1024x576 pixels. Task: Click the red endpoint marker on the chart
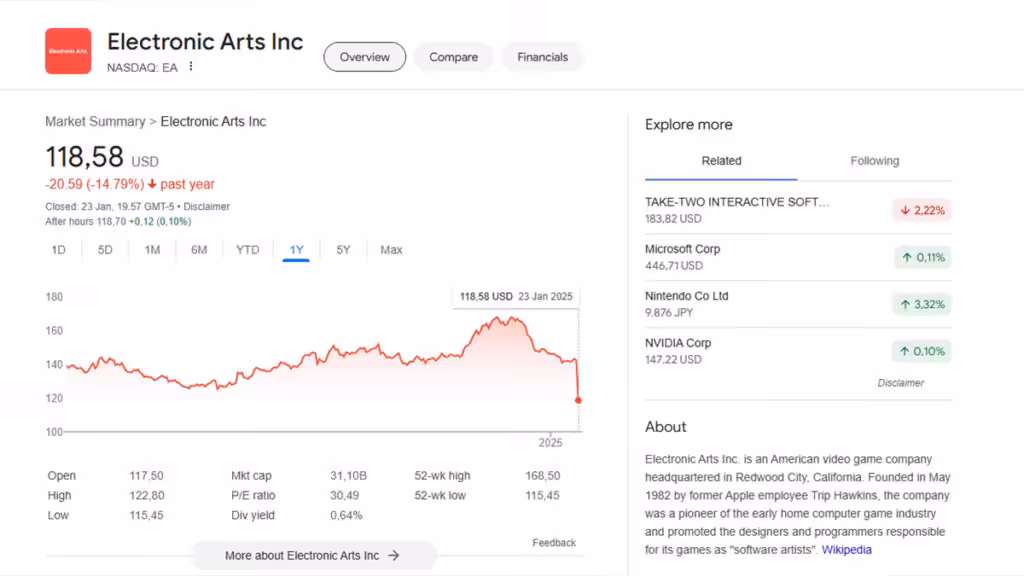tap(578, 400)
